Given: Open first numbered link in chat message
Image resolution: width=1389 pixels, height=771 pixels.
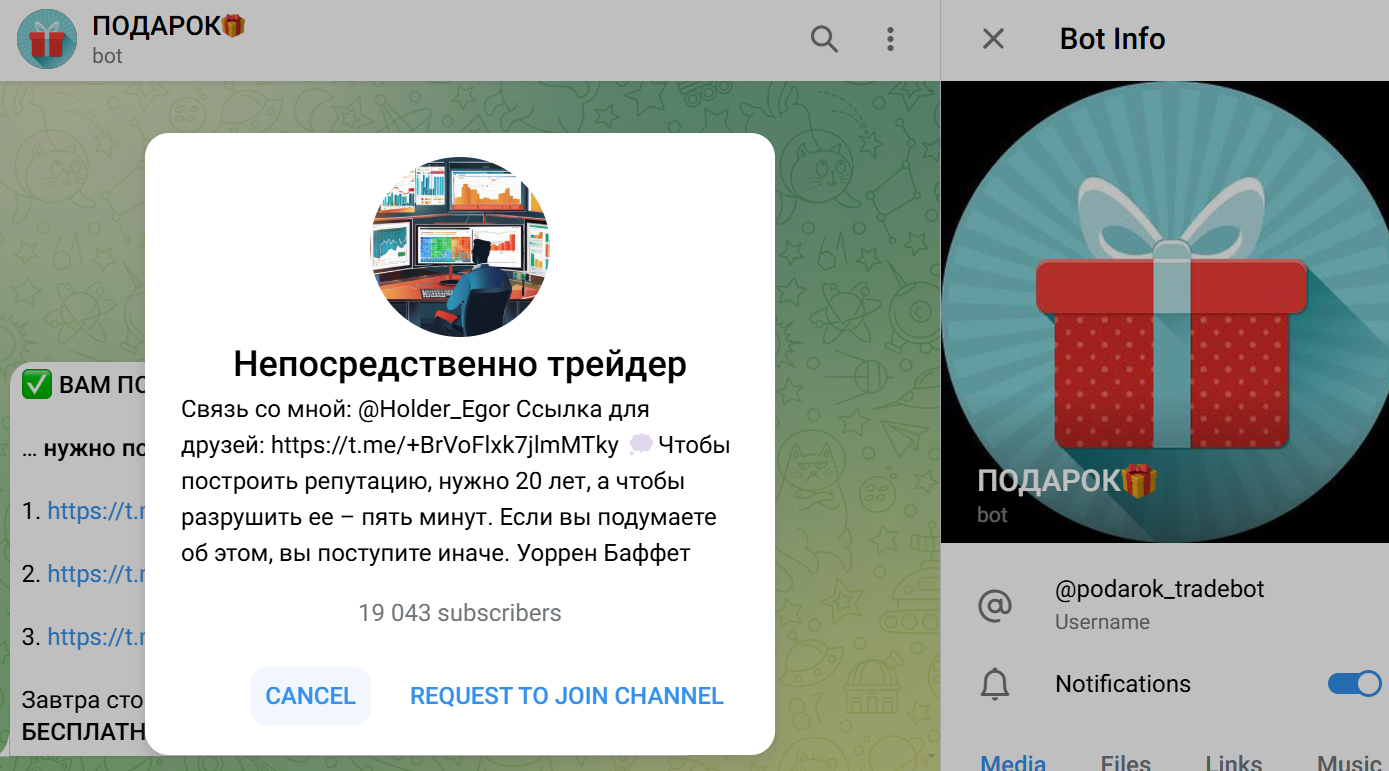Looking at the screenshot, I should point(97,511).
